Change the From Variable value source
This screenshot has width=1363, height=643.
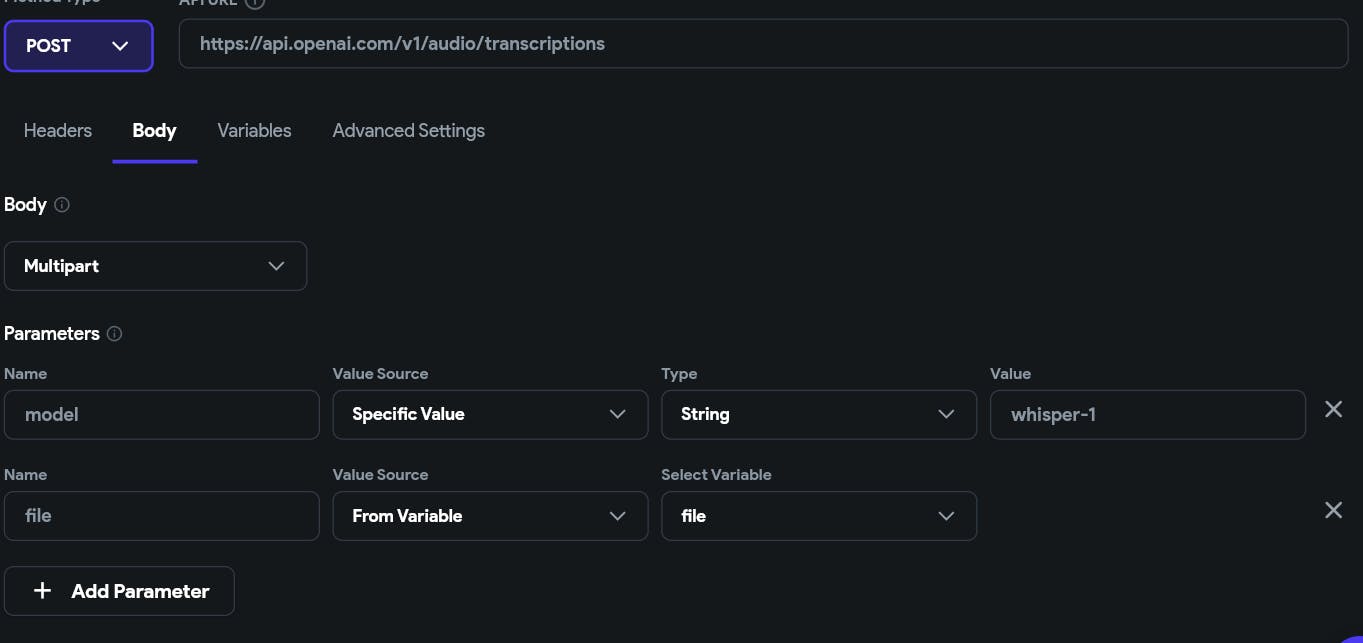(x=490, y=516)
